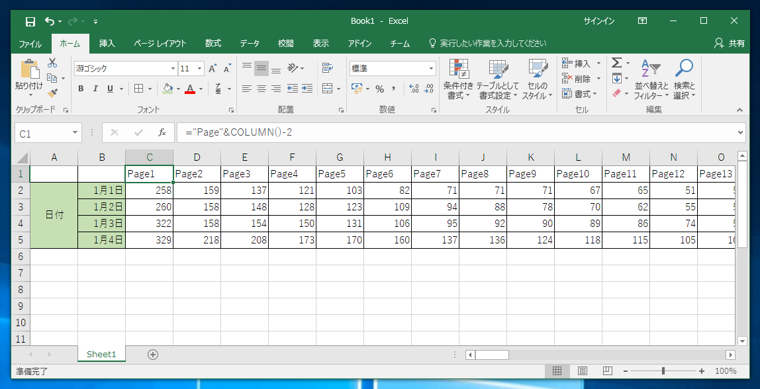
Task: Toggle middle vertical alignment
Action: pyautogui.click(x=261, y=68)
